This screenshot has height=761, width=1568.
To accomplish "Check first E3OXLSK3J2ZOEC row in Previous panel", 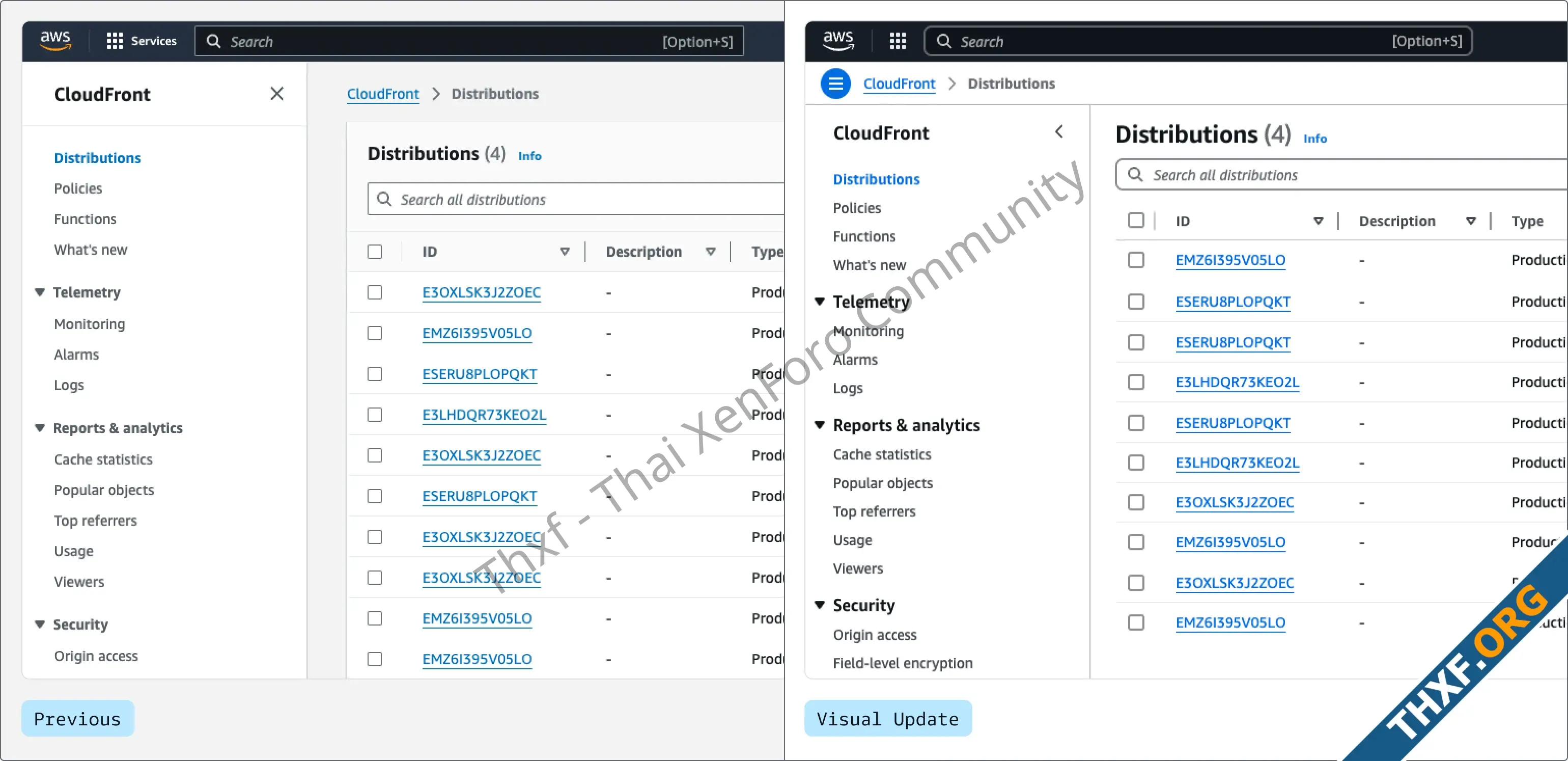I will (375, 292).
